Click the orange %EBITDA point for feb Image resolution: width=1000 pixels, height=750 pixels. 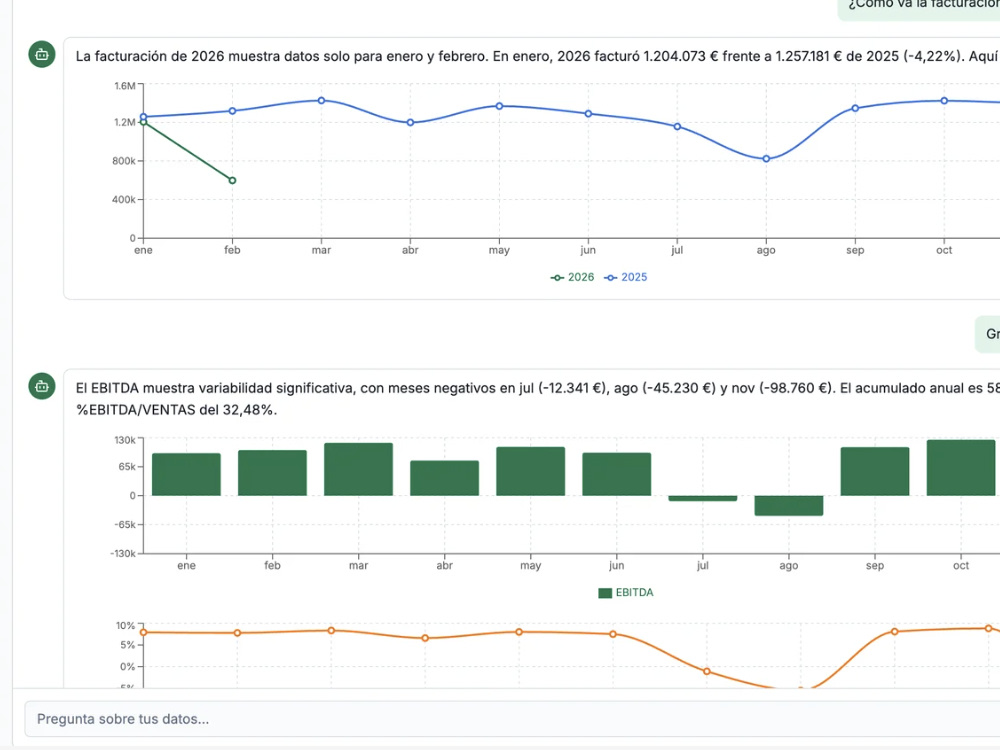point(237,633)
